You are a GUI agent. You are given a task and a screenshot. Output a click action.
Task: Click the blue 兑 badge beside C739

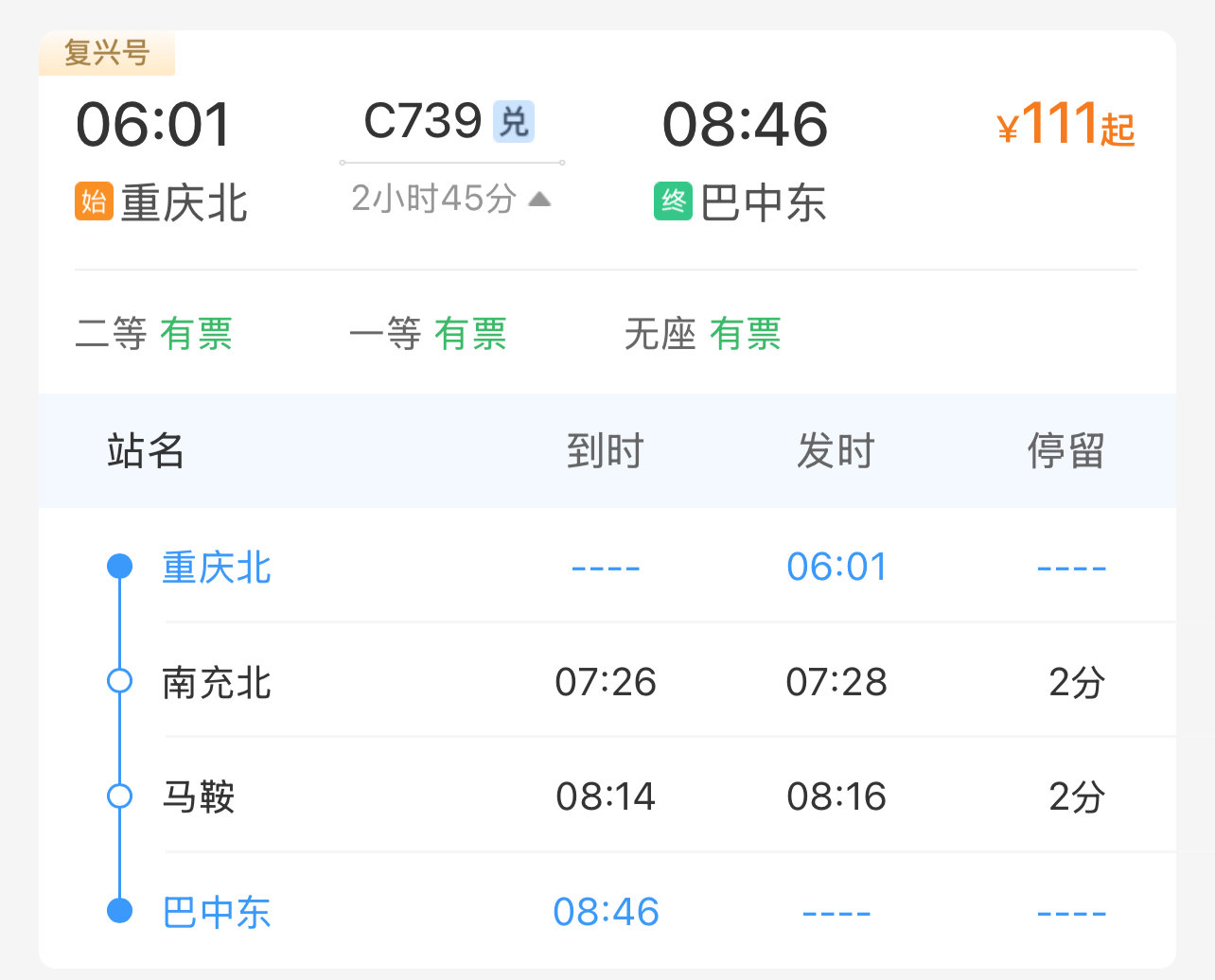click(x=514, y=122)
